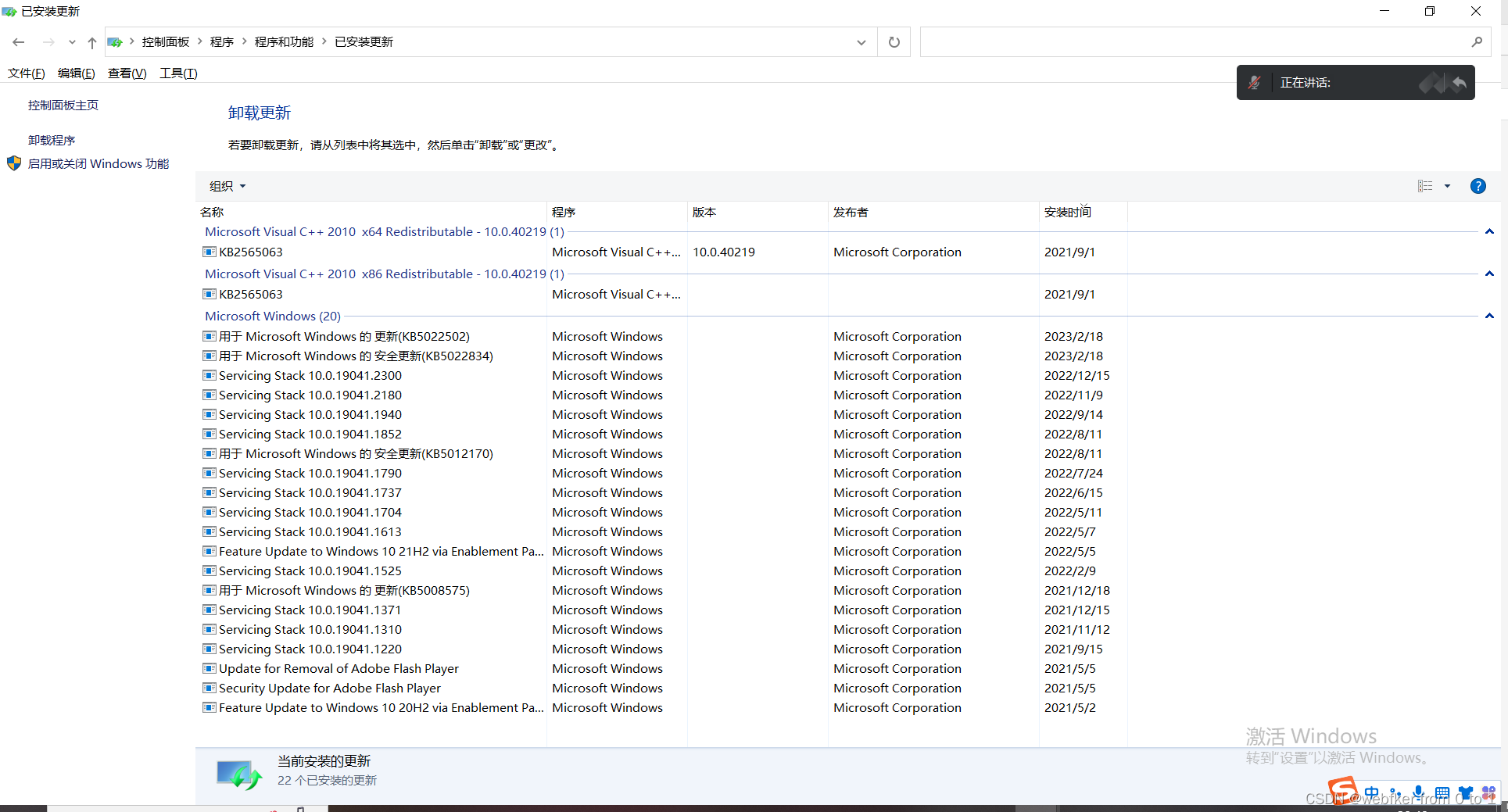Click the icon of Servicing Stack 10.0.19041.1704

tap(209, 512)
